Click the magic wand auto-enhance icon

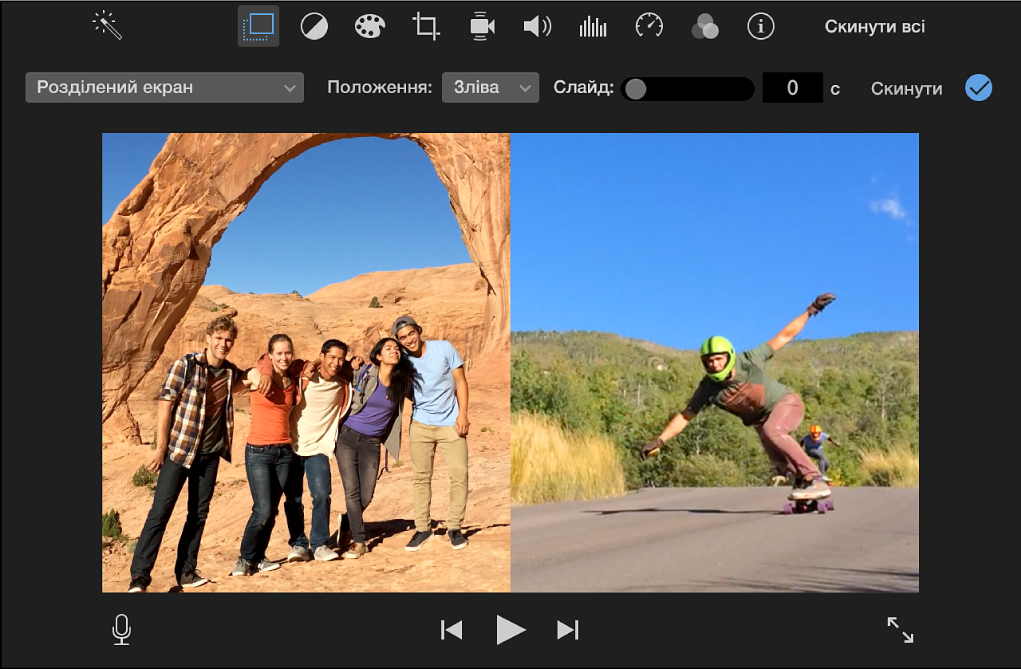coord(107,26)
